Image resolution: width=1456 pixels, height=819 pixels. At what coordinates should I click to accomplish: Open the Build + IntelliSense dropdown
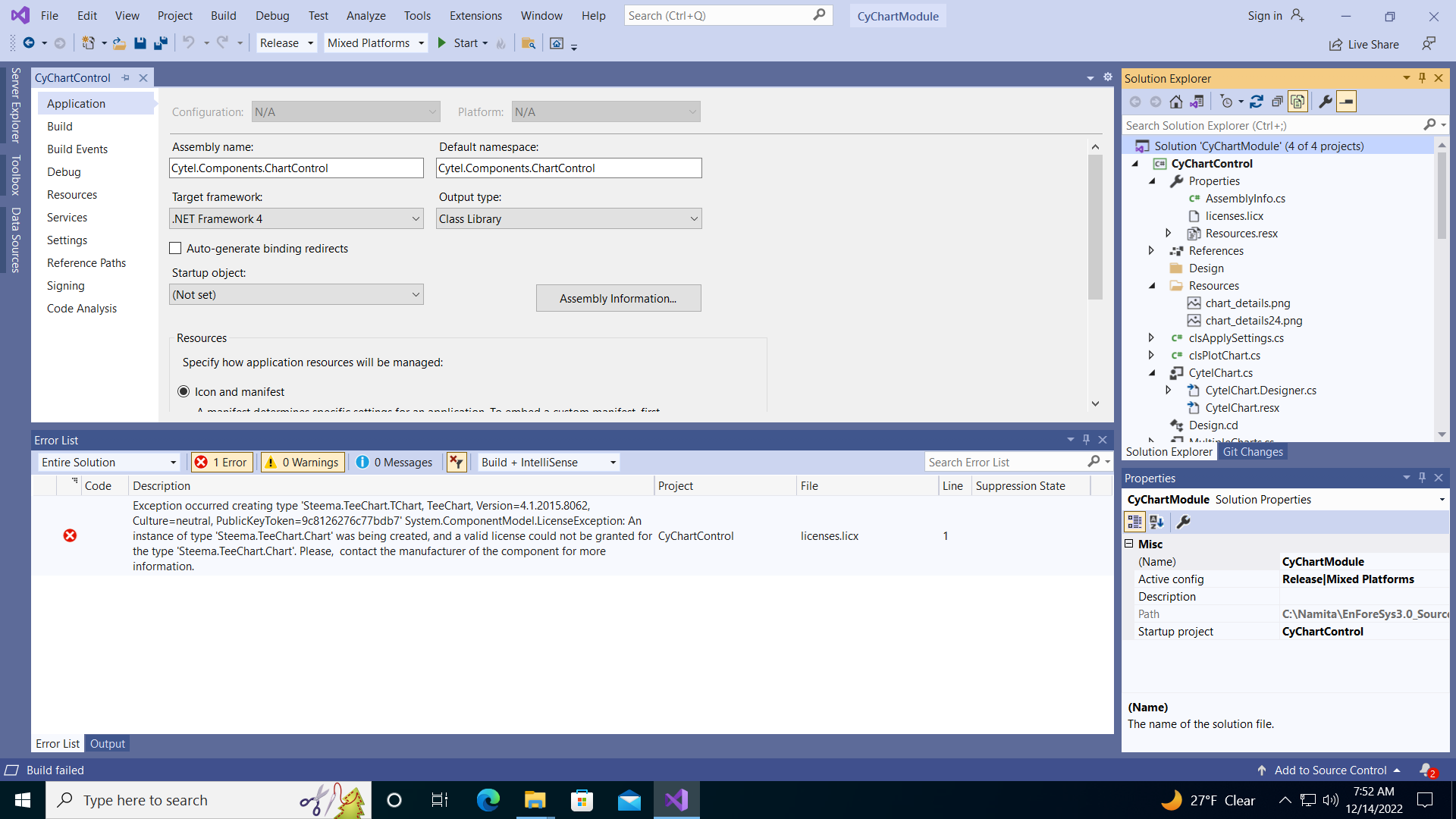[x=549, y=462]
